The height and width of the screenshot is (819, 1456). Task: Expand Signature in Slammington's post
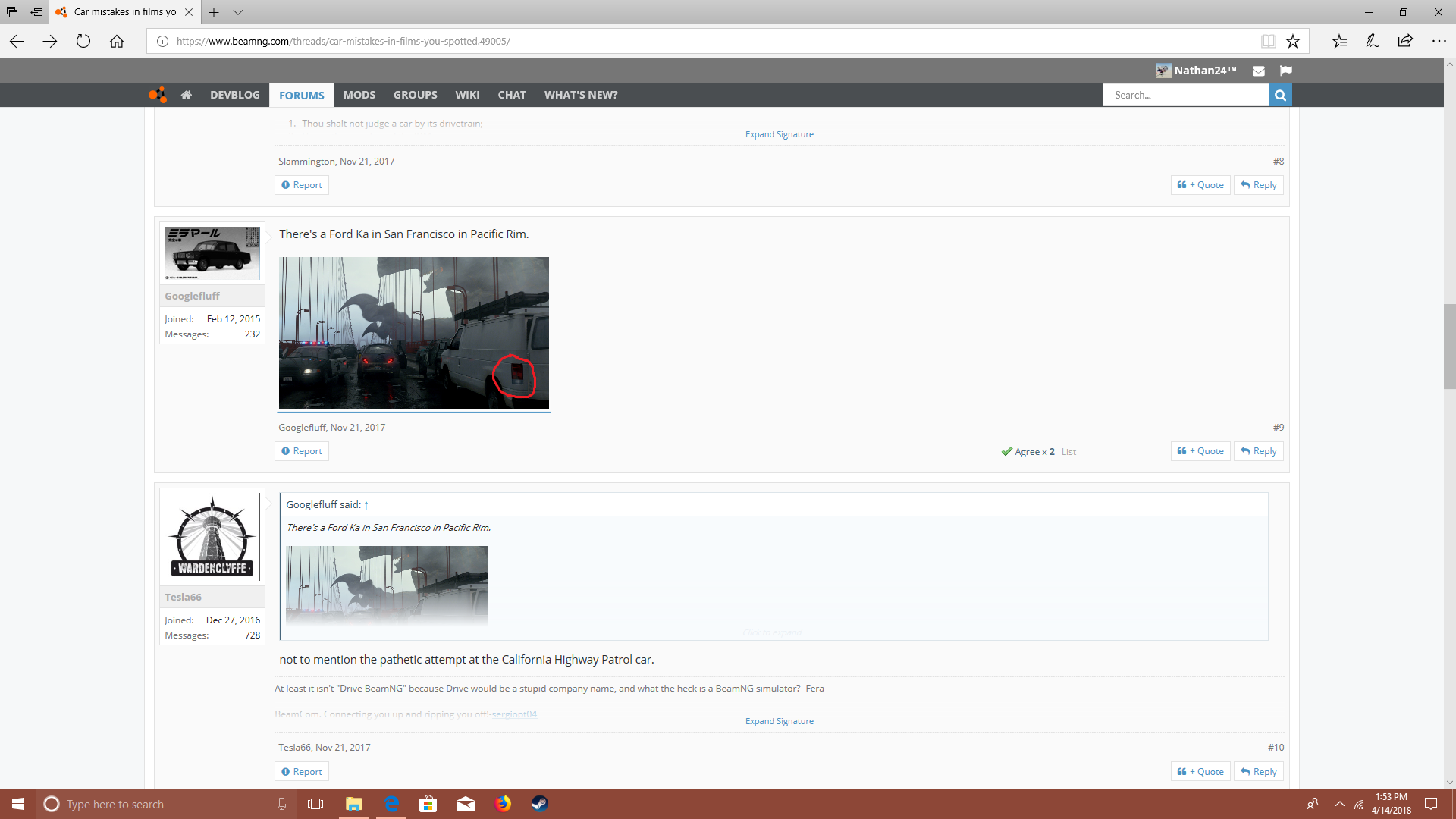pyautogui.click(x=780, y=134)
